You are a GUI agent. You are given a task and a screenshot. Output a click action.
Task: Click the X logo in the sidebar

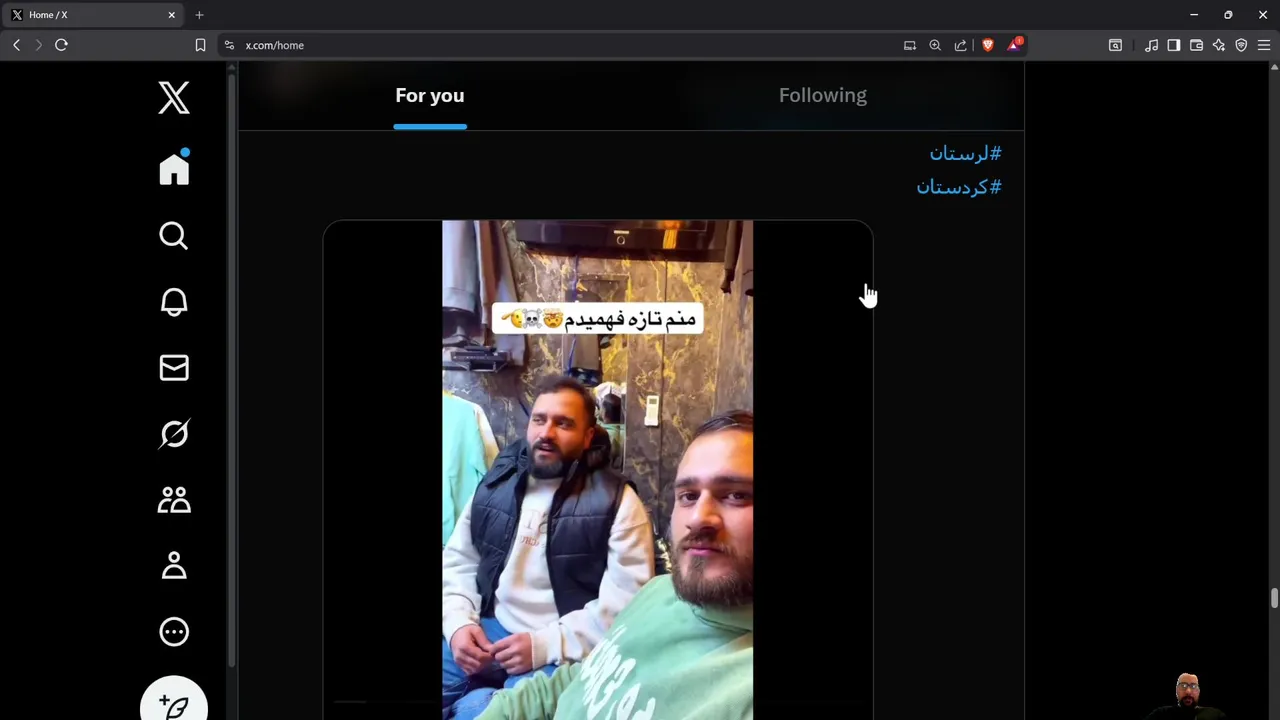pos(174,98)
